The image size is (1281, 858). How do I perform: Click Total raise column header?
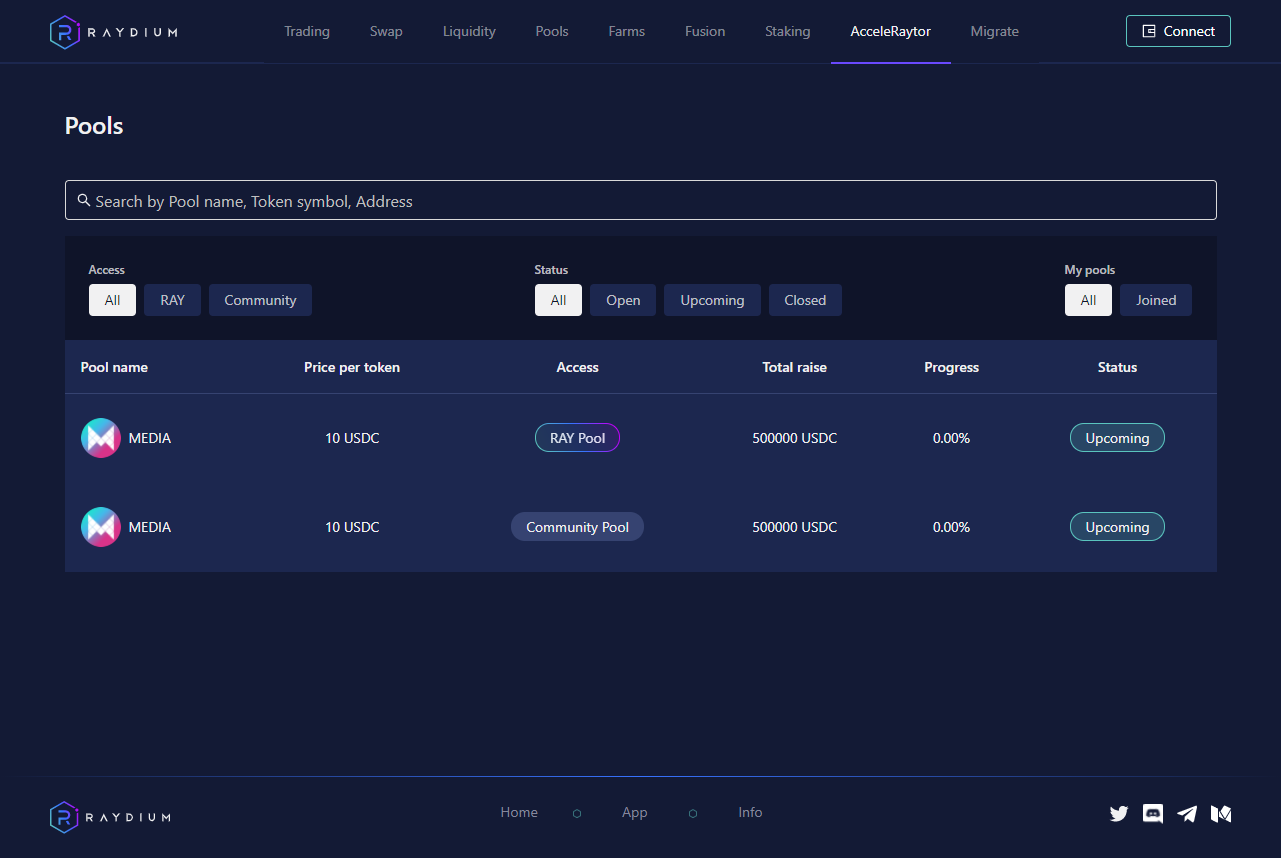(795, 367)
